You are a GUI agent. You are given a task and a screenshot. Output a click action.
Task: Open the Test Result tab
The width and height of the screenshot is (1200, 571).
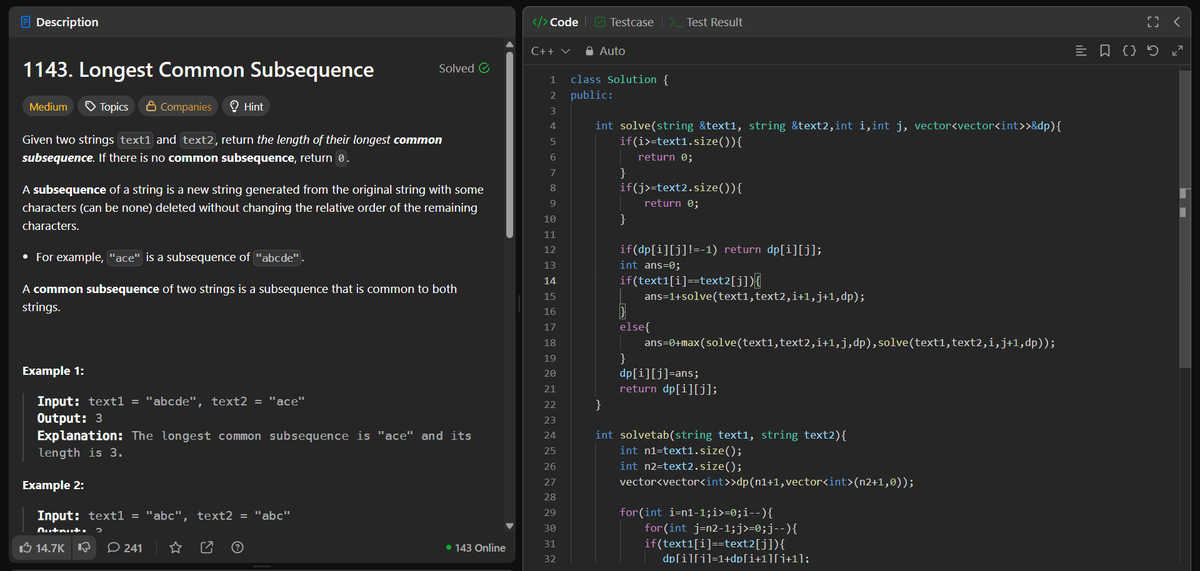pyautogui.click(x=705, y=22)
